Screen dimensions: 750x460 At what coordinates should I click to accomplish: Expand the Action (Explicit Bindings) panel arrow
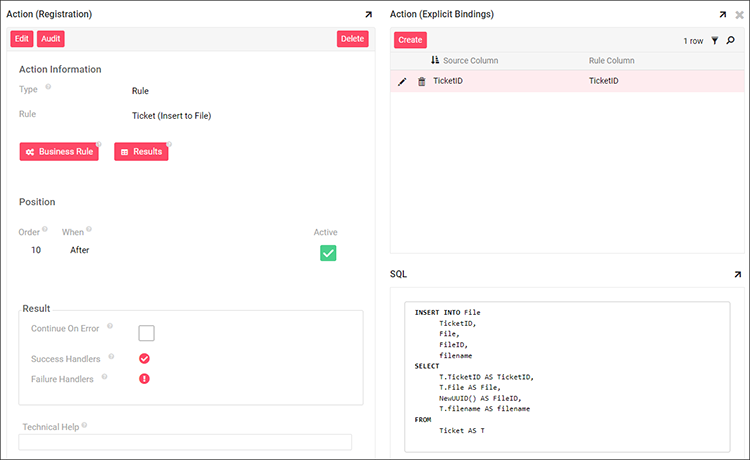coord(723,15)
